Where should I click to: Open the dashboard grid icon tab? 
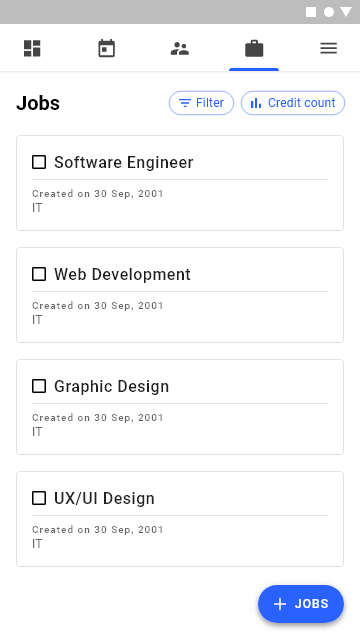point(32,48)
